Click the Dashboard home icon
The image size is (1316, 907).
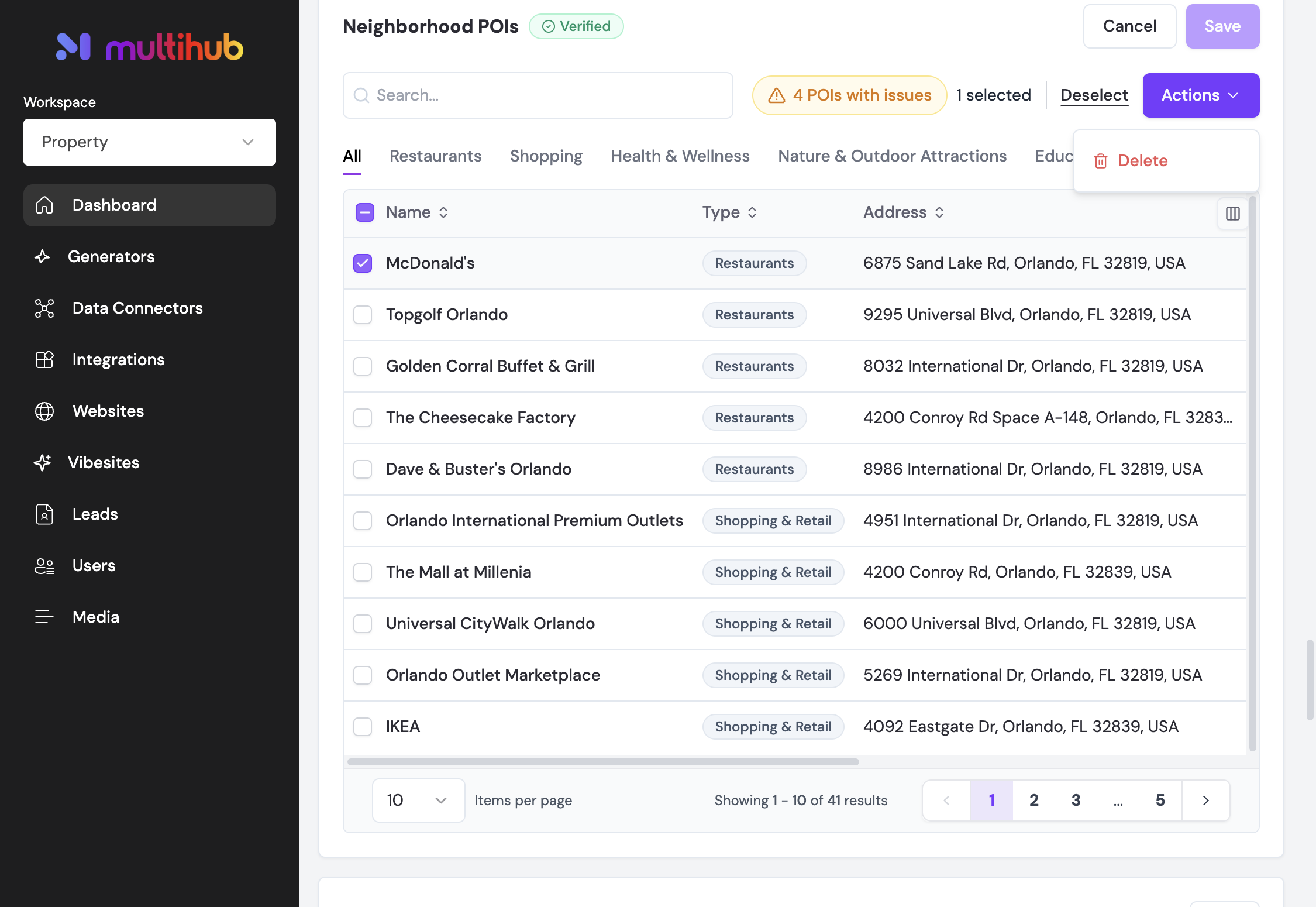pos(44,205)
